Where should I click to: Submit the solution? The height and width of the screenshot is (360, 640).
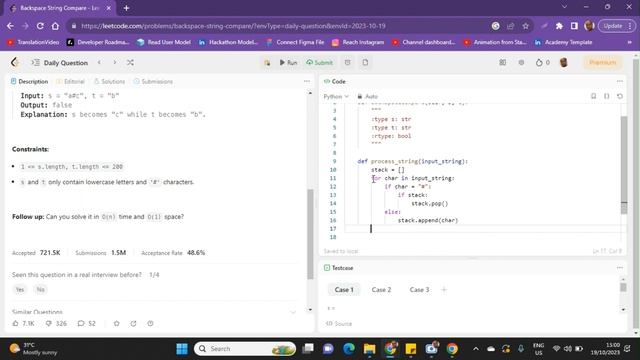[x=320, y=62]
